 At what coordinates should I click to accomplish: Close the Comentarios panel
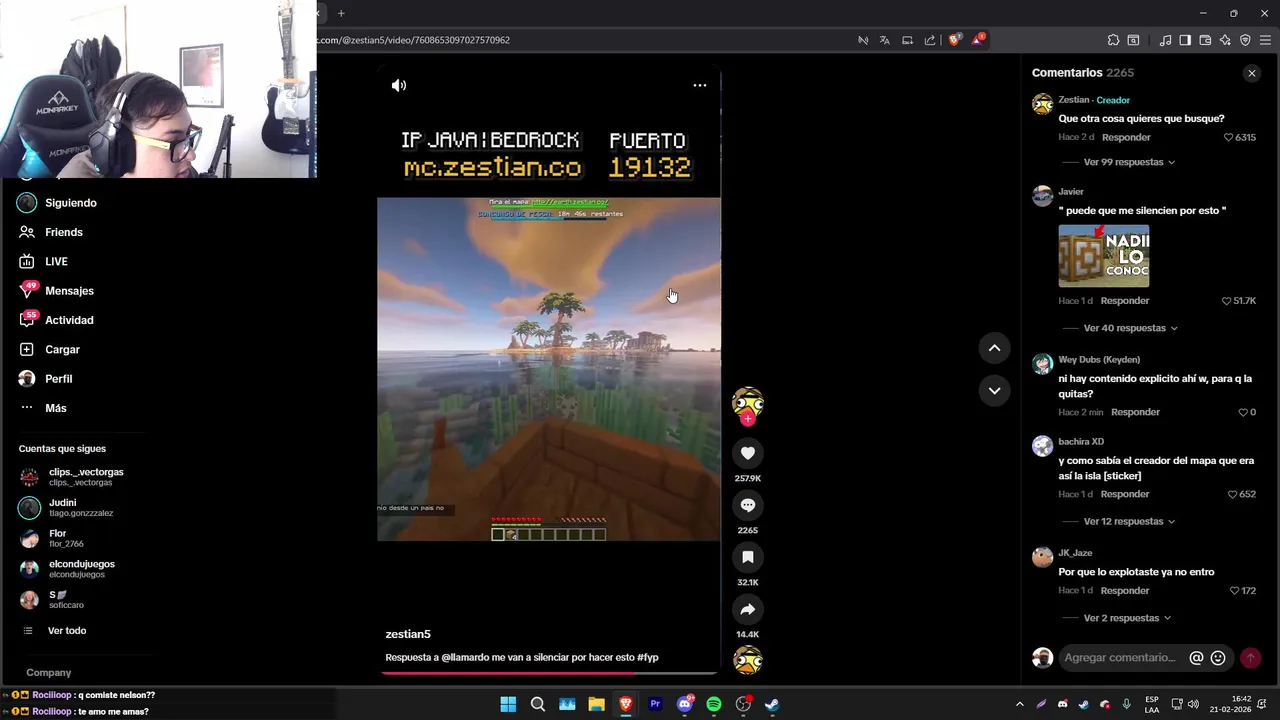(x=1252, y=73)
